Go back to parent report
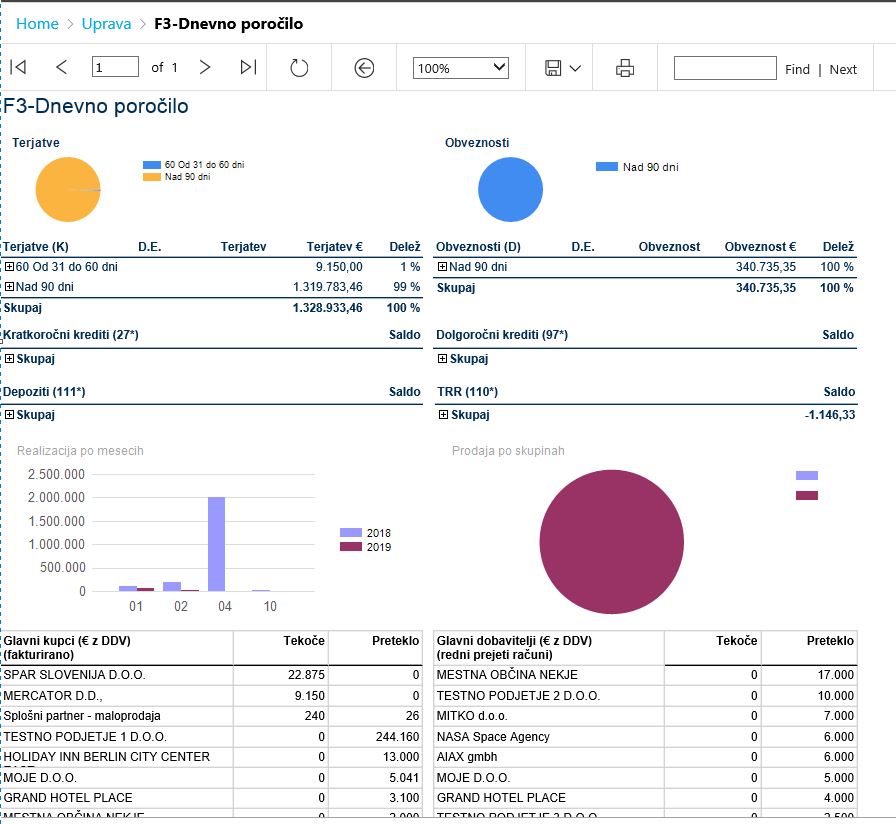 tap(364, 68)
